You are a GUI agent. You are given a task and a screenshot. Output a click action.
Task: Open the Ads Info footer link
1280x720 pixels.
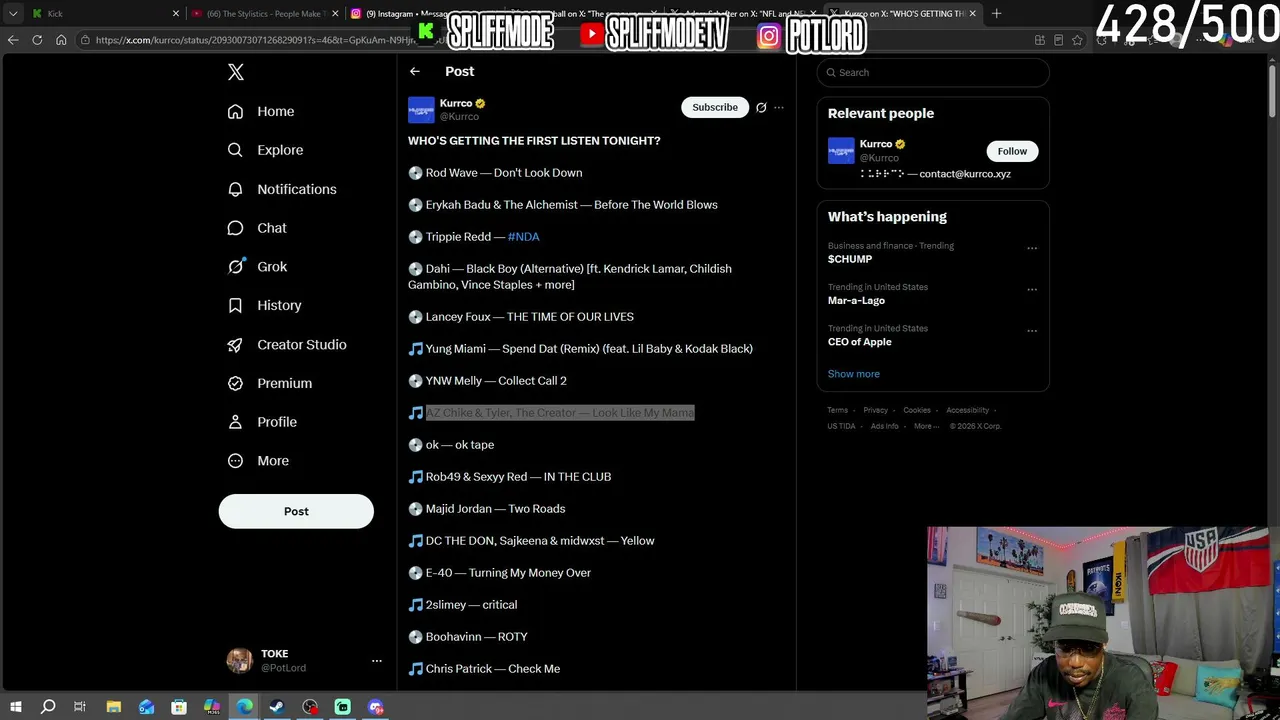[884, 426]
